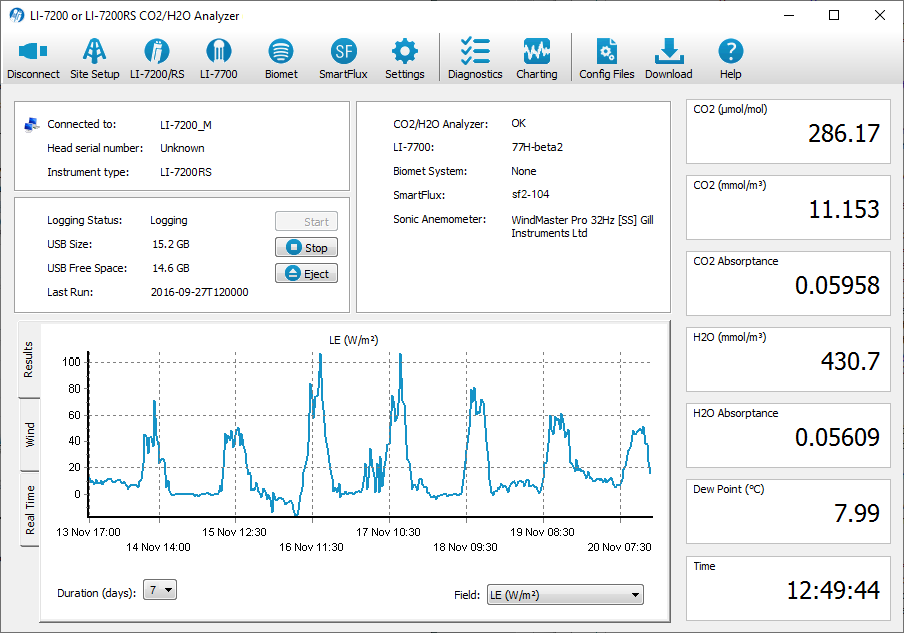Click the instrument type value LI-7200RS

(x=186, y=172)
